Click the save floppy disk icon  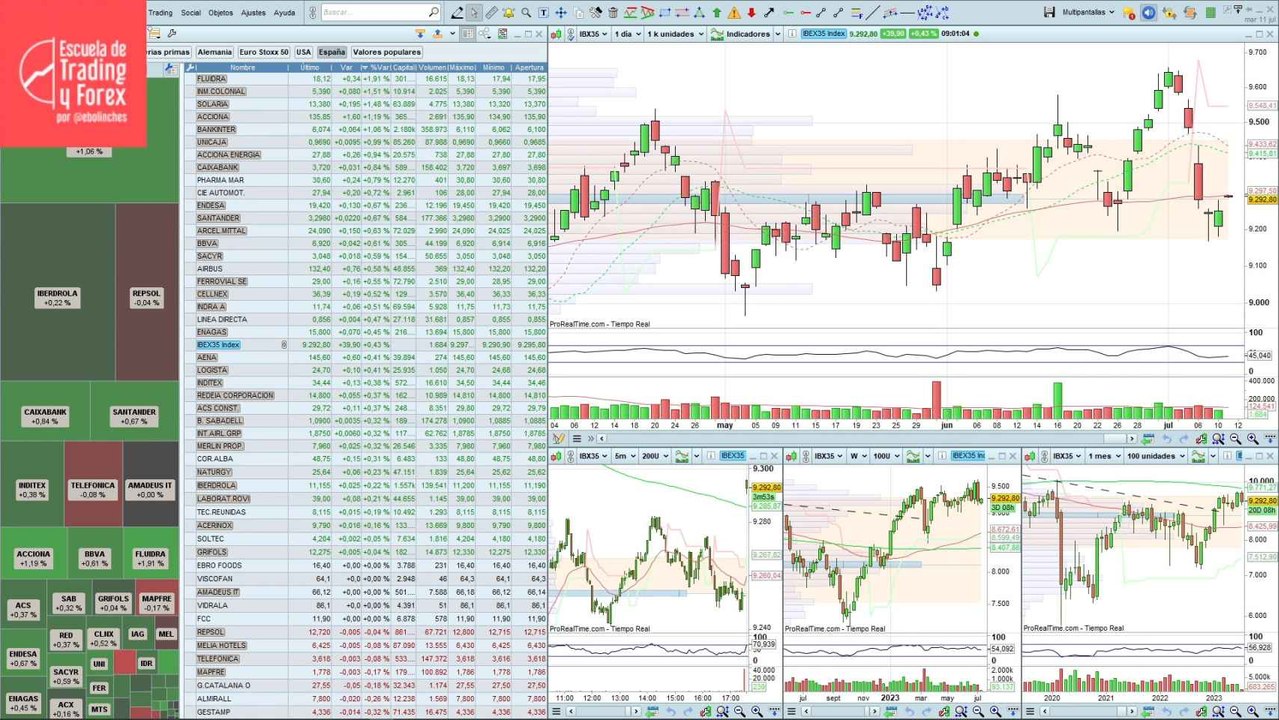(1049, 12)
